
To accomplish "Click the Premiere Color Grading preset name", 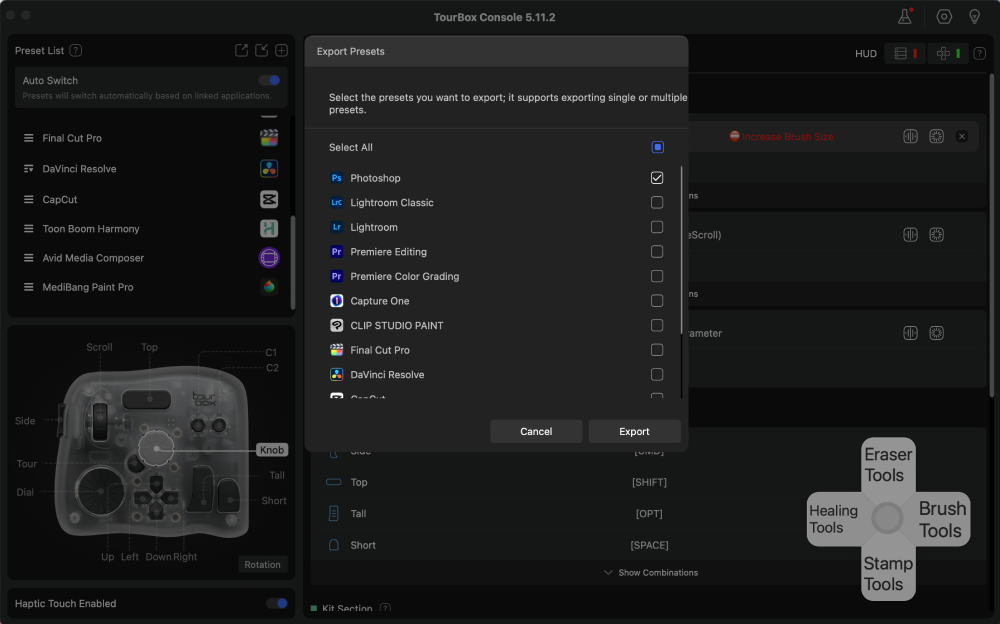I will [404, 276].
